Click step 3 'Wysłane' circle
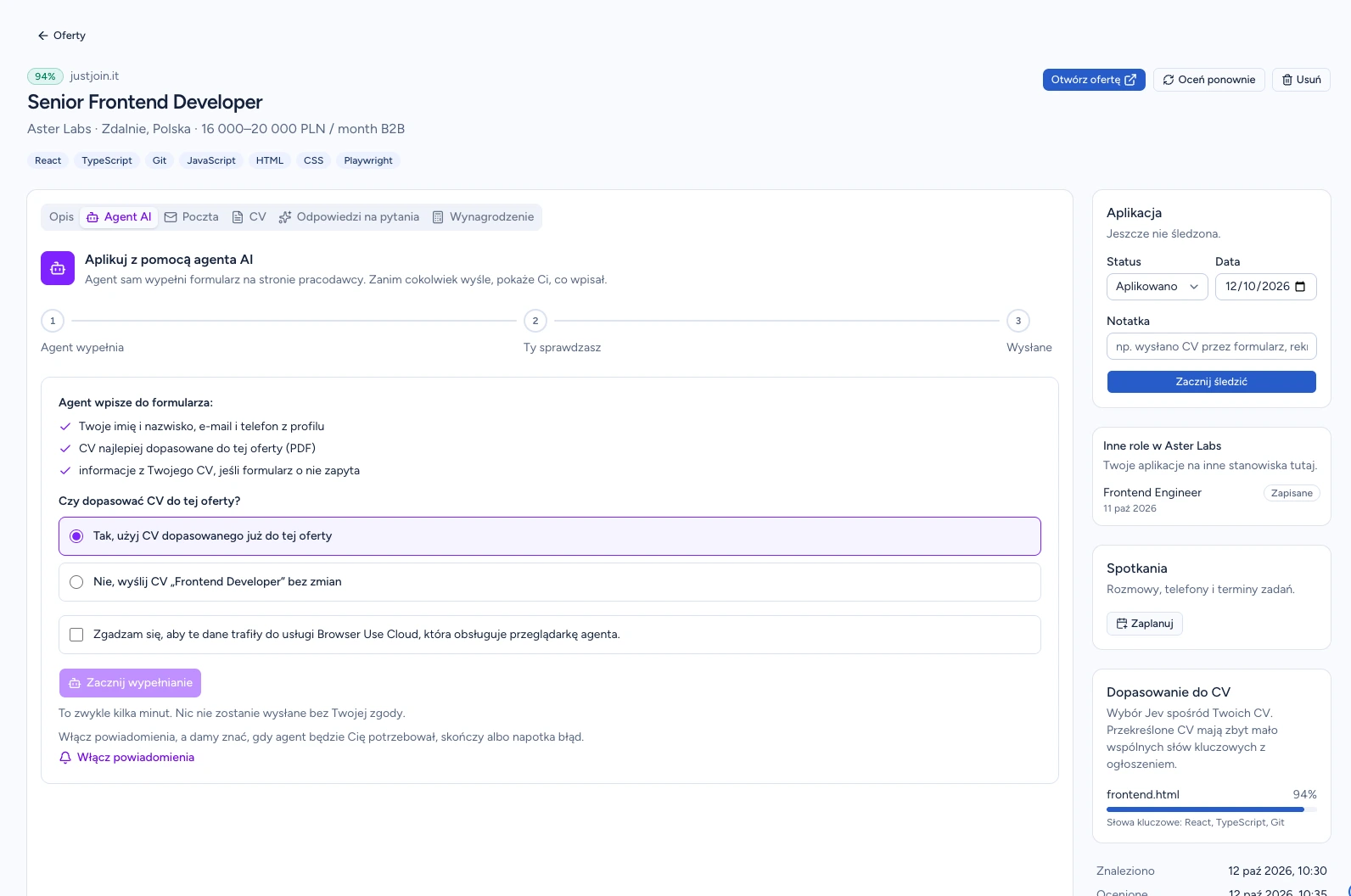 click(1018, 321)
